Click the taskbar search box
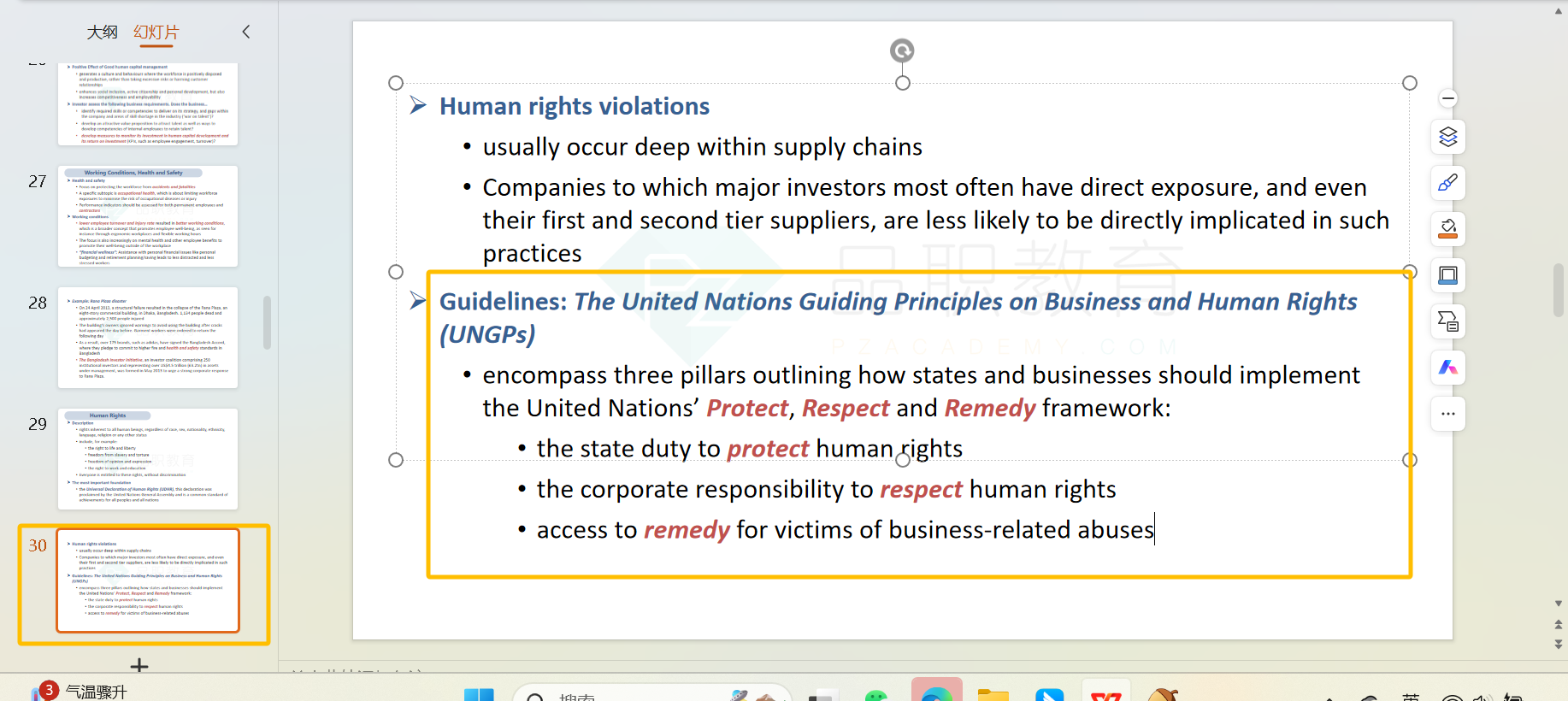 (x=651, y=693)
